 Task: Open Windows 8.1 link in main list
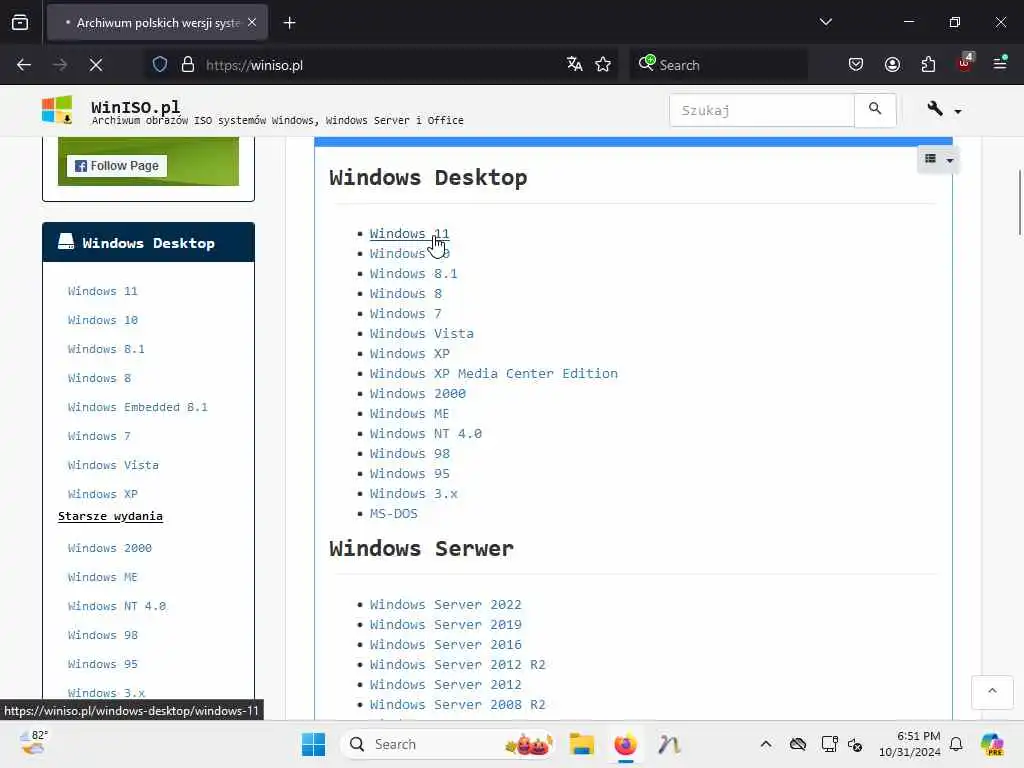(x=413, y=274)
